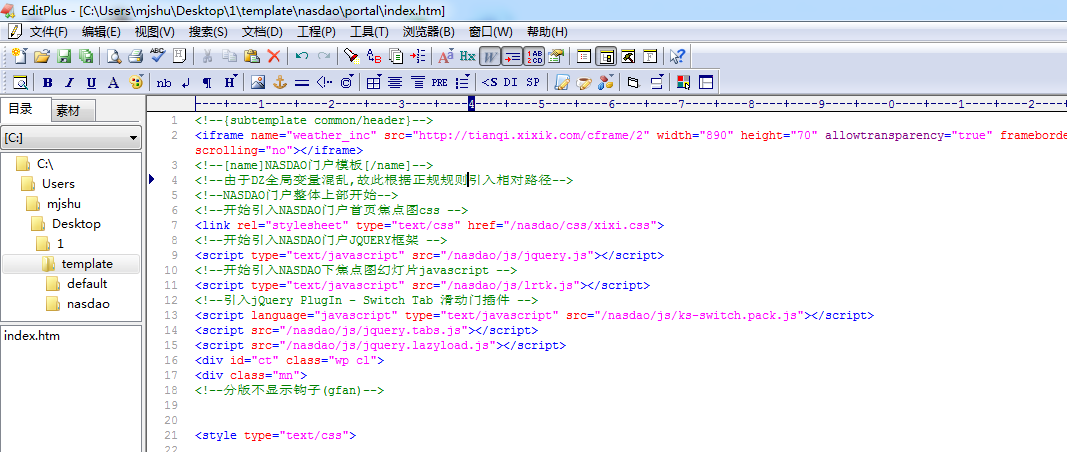Open Print Preview from the toolbar

tap(114, 56)
